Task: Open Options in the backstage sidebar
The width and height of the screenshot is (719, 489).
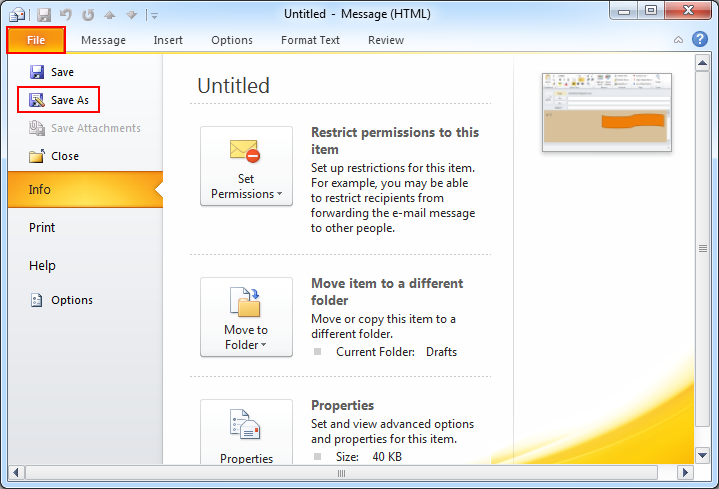Action: 61,300
